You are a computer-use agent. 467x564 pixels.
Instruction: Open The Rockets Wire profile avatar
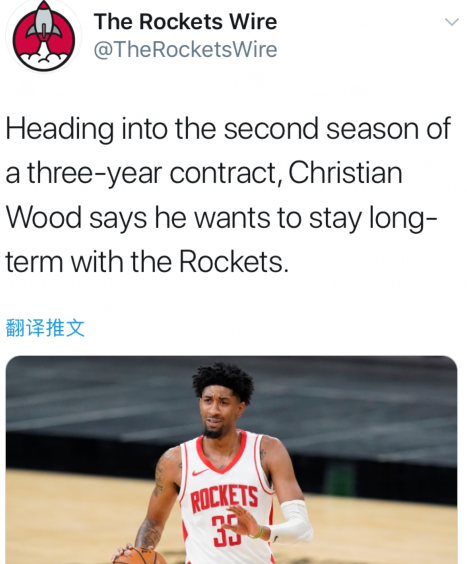click(x=44, y=36)
